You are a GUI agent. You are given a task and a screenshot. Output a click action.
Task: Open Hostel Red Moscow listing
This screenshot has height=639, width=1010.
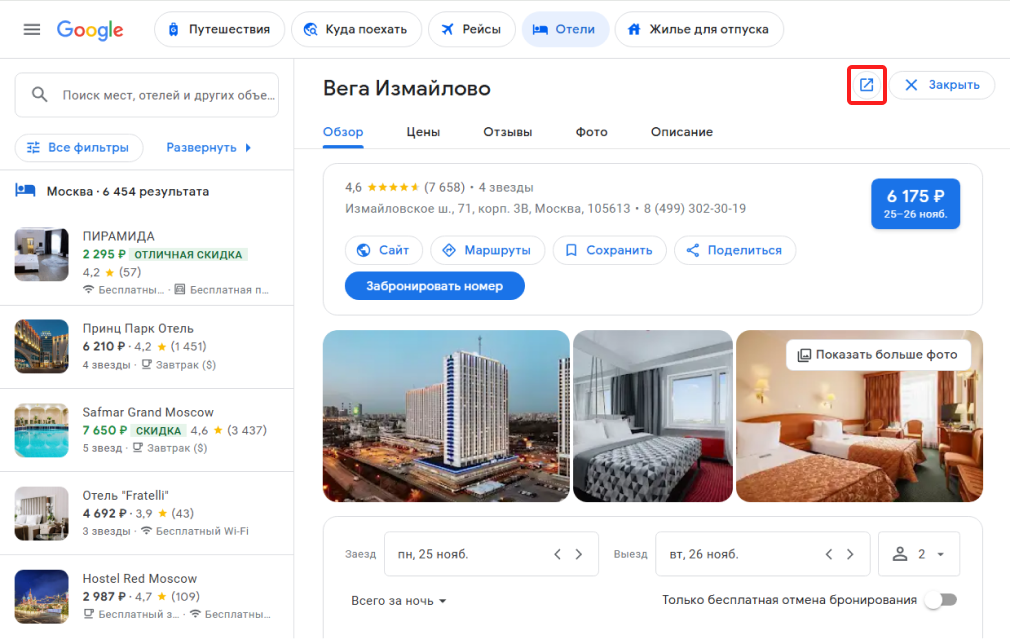(147, 596)
